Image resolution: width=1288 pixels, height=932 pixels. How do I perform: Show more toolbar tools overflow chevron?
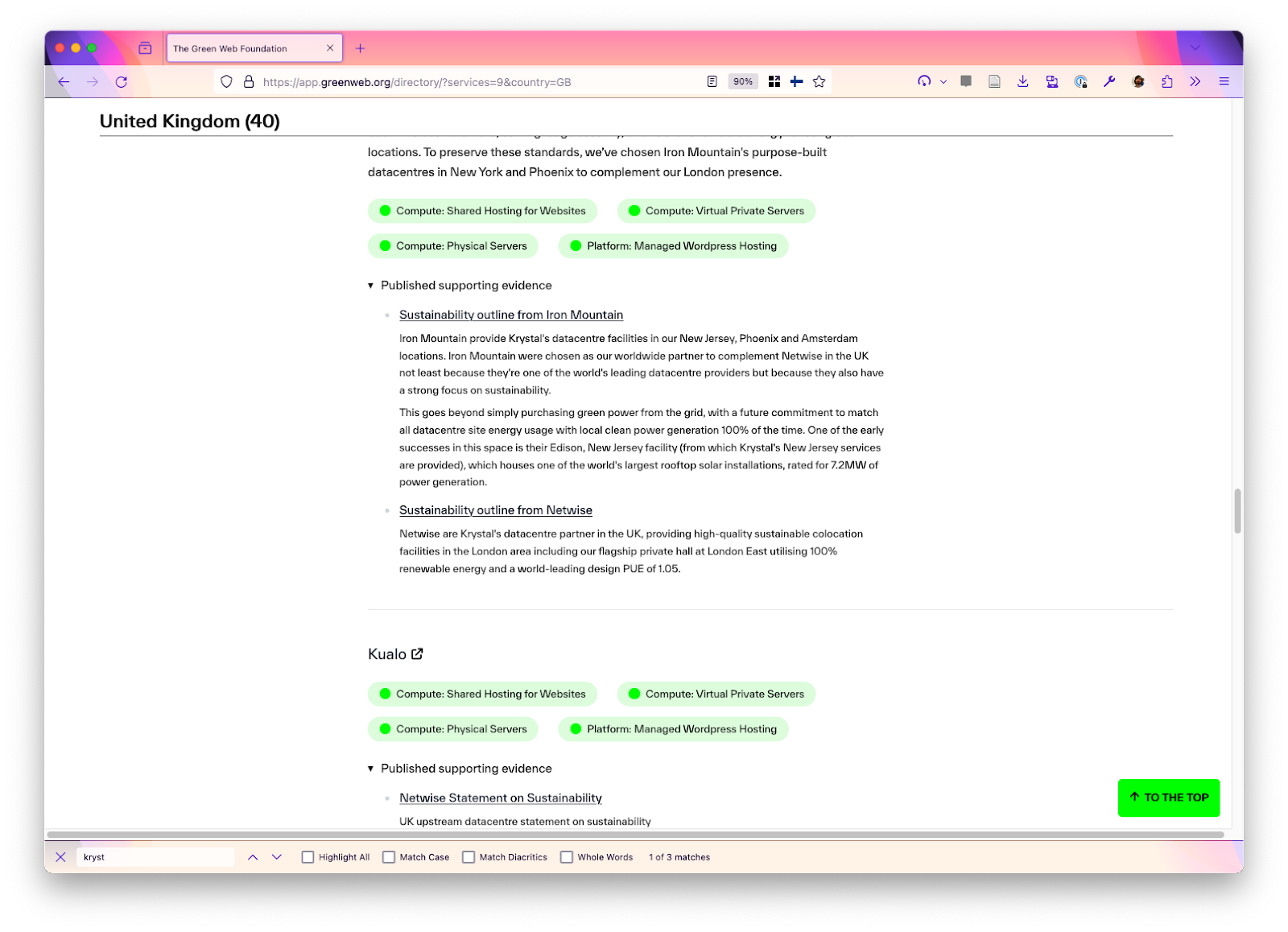point(1195,81)
